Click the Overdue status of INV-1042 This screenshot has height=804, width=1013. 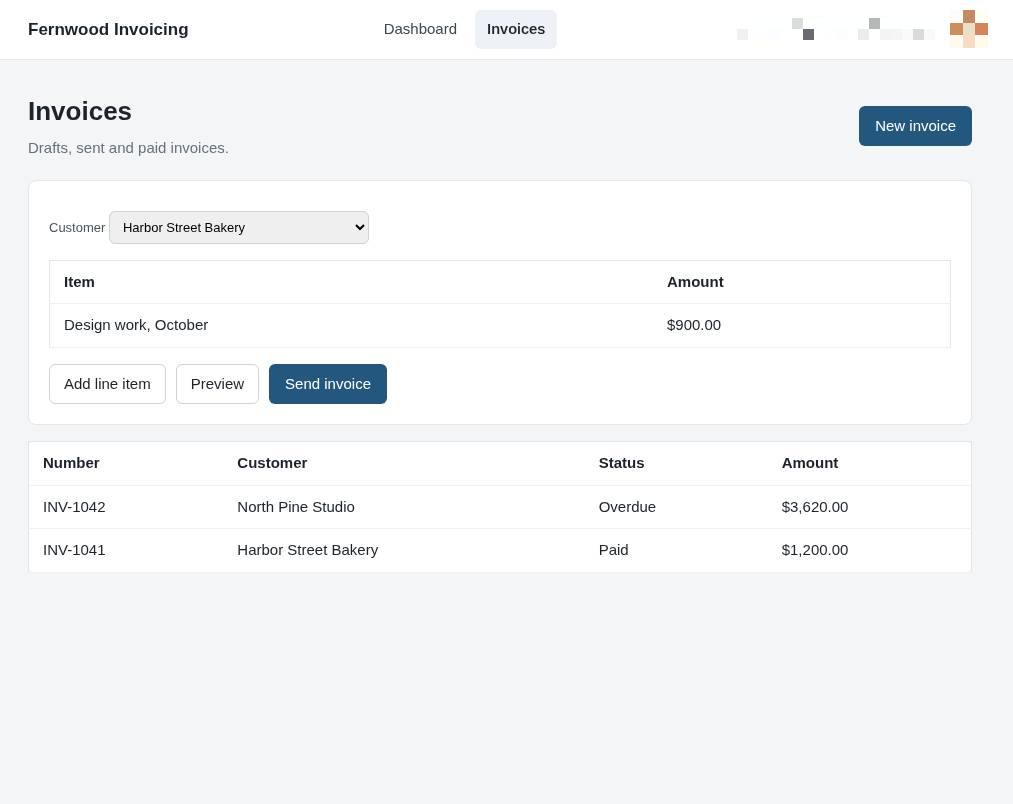(x=627, y=507)
